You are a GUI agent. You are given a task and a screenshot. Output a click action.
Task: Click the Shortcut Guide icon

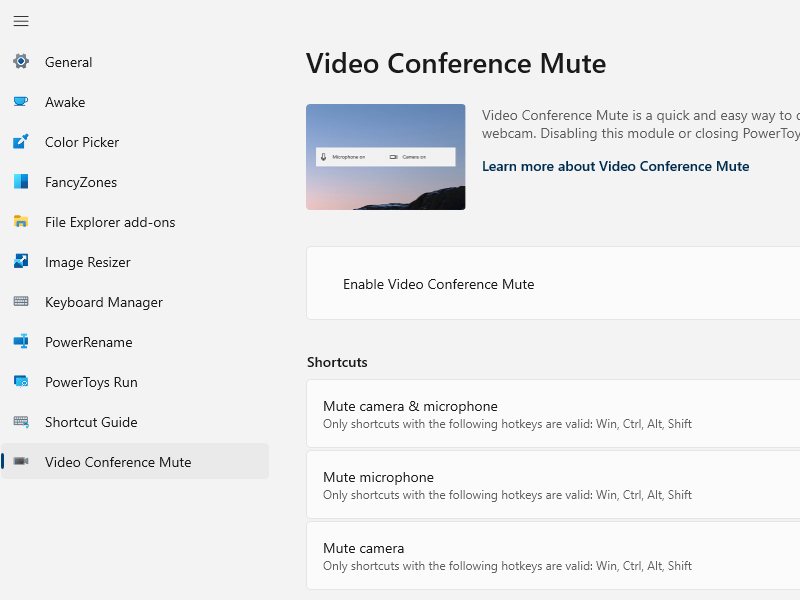click(x=21, y=422)
